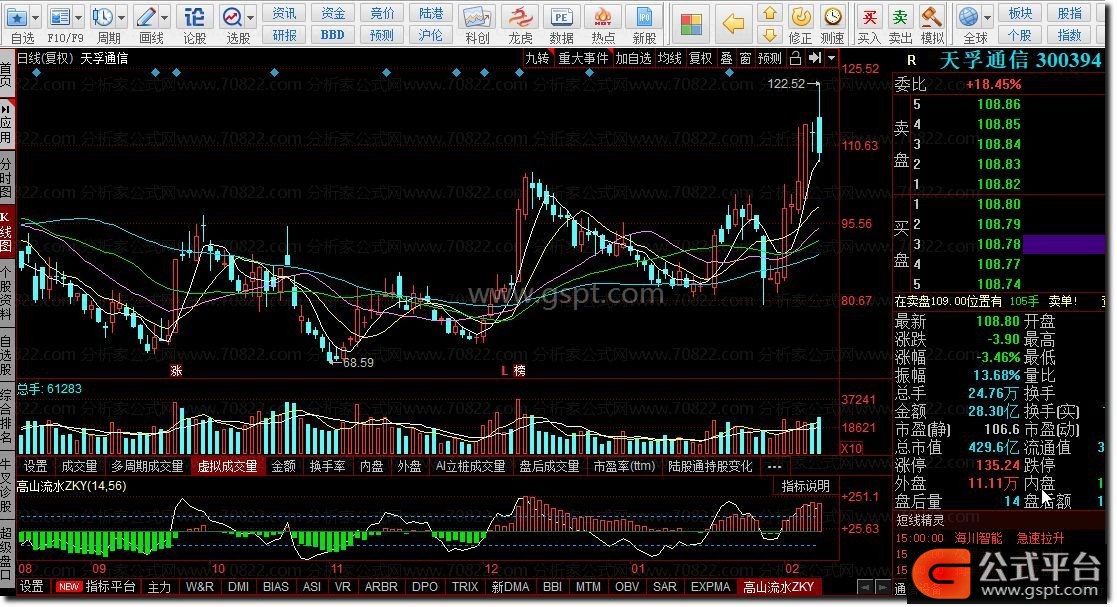
Task: Toggle 重大事件 major events display
Action: tap(583, 58)
